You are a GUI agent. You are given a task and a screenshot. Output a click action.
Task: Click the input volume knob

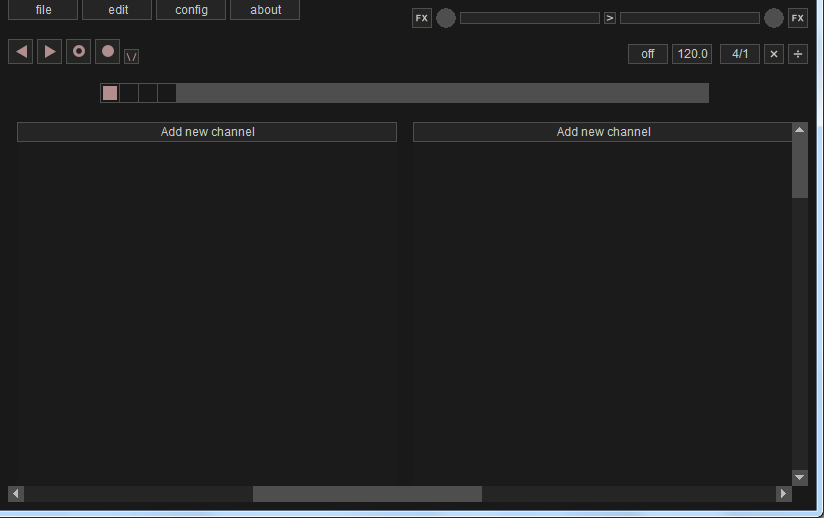coord(446,18)
